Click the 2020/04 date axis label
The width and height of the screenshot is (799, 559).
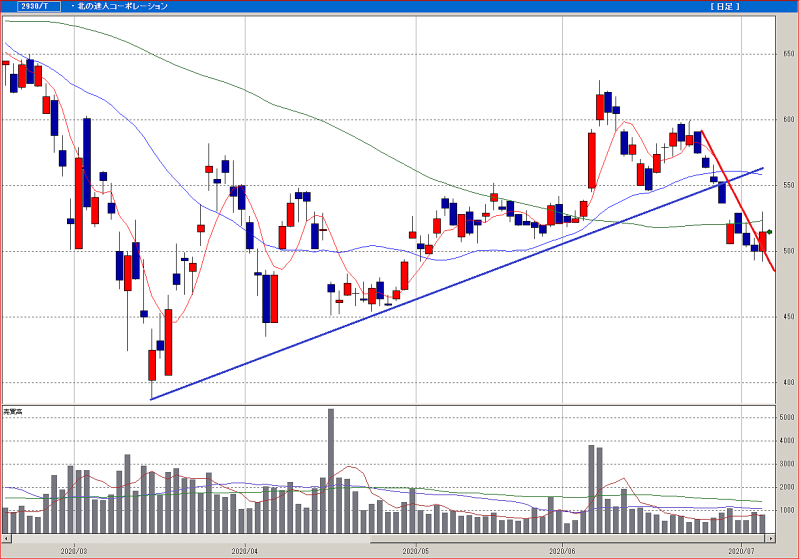(x=245, y=548)
